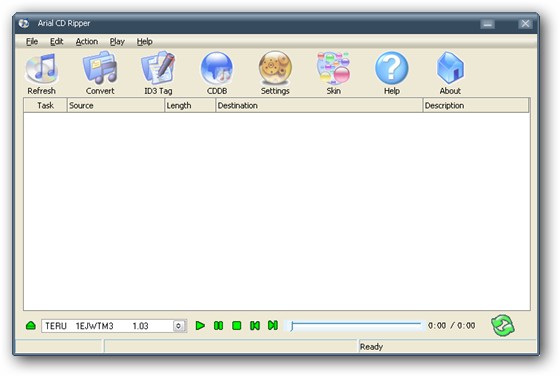
Task: Open the CD drive dropdown
Action: pos(179,326)
